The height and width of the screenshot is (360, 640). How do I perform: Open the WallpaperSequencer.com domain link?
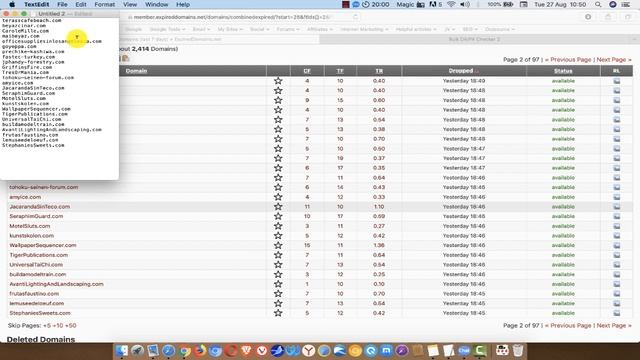(43, 245)
